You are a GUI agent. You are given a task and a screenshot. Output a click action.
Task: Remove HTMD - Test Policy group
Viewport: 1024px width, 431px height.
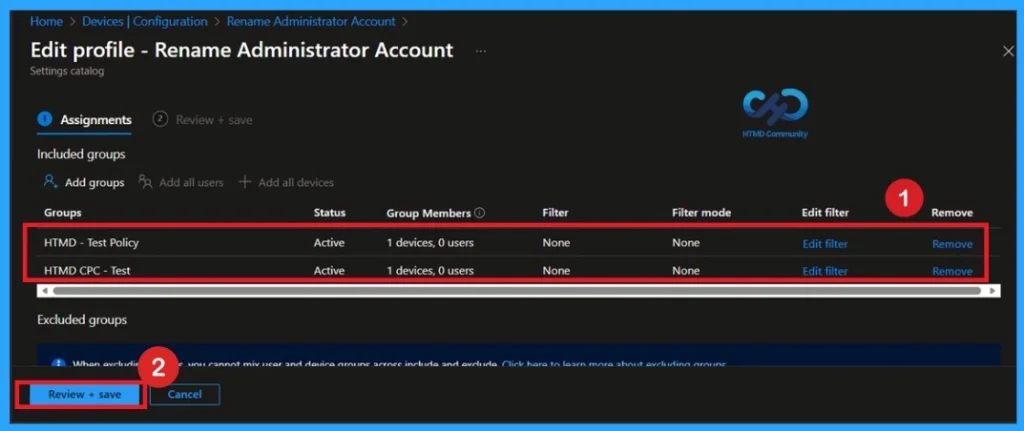952,244
